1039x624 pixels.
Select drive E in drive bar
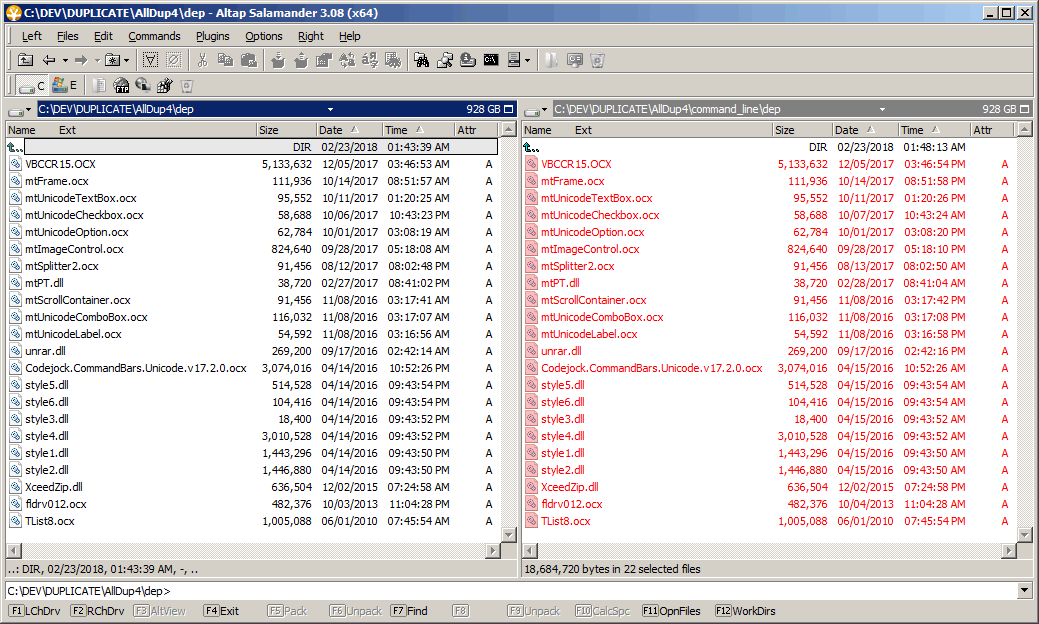pos(64,85)
